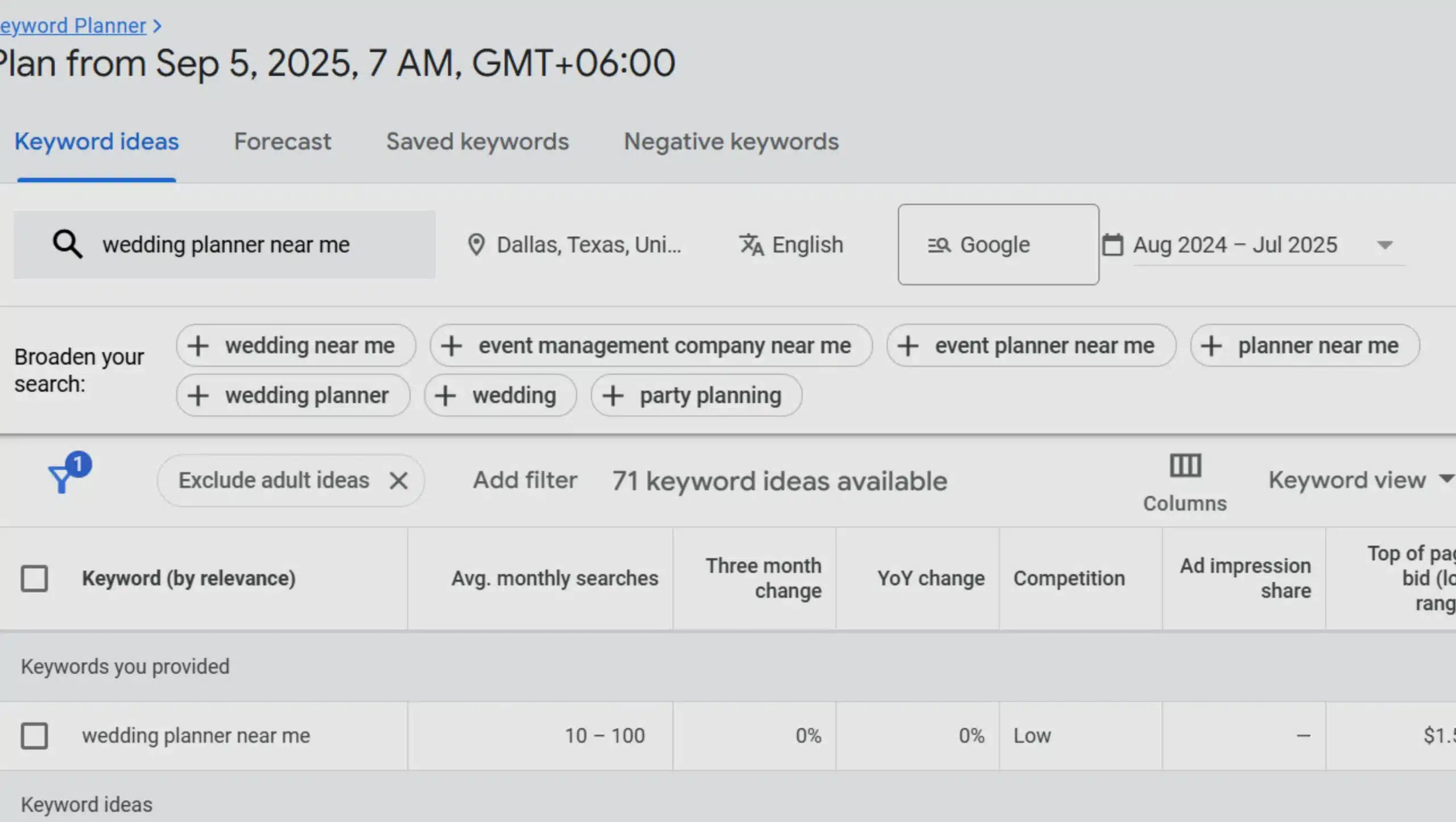The image size is (1456, 822).
Task: Check the 'wedding planner near me' row checkbox
Action: click(x=35, y=735)
